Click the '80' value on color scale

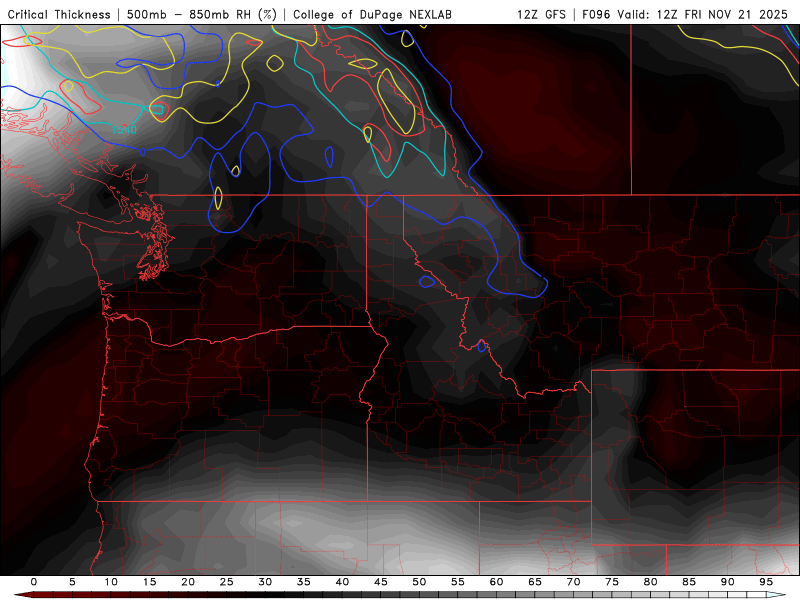651,582
